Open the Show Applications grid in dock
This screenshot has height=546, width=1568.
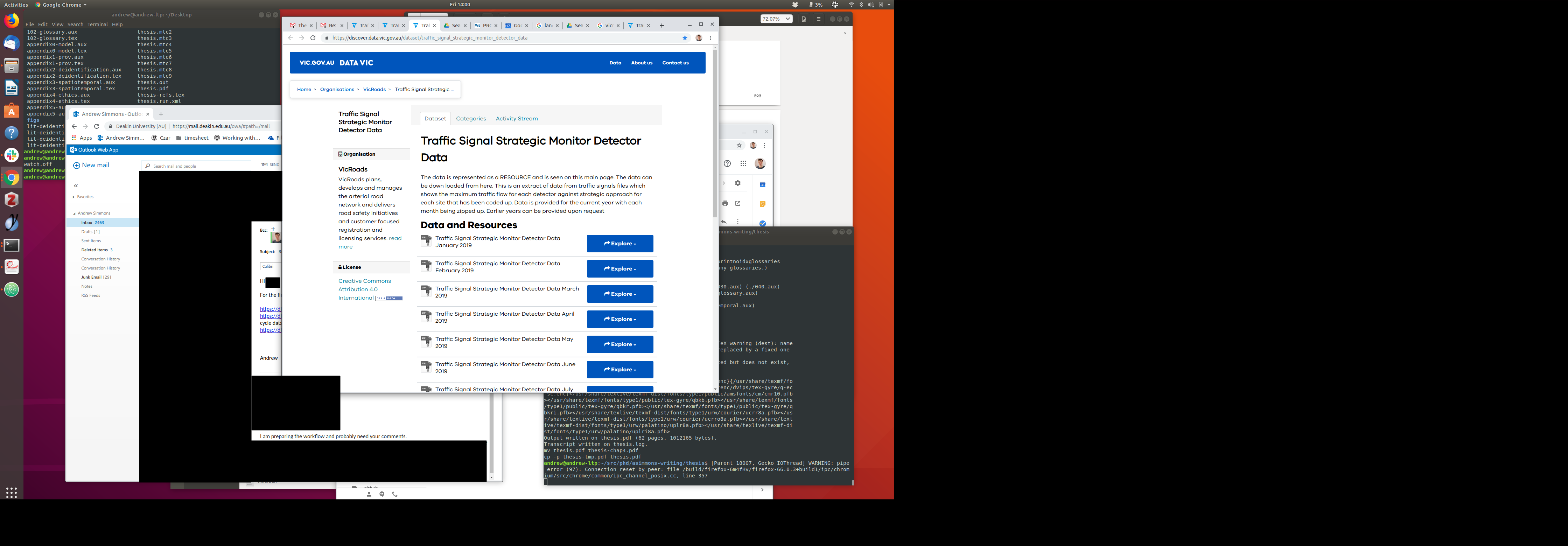point(12,492)
